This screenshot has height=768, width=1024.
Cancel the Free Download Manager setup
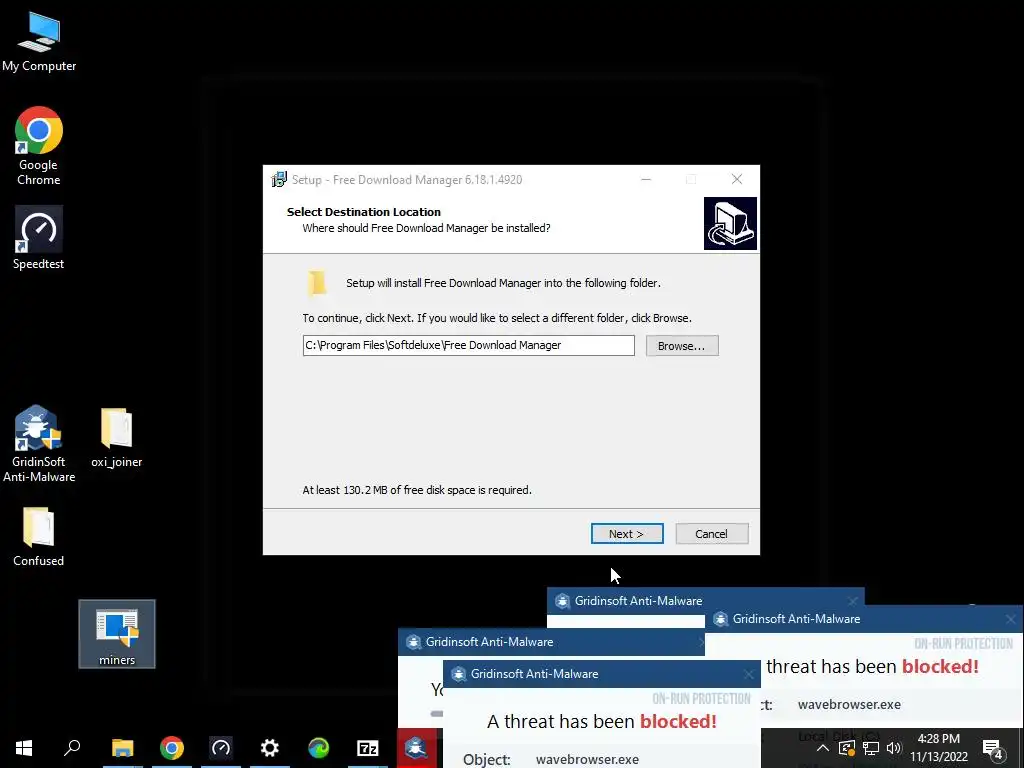coord(711,534)
